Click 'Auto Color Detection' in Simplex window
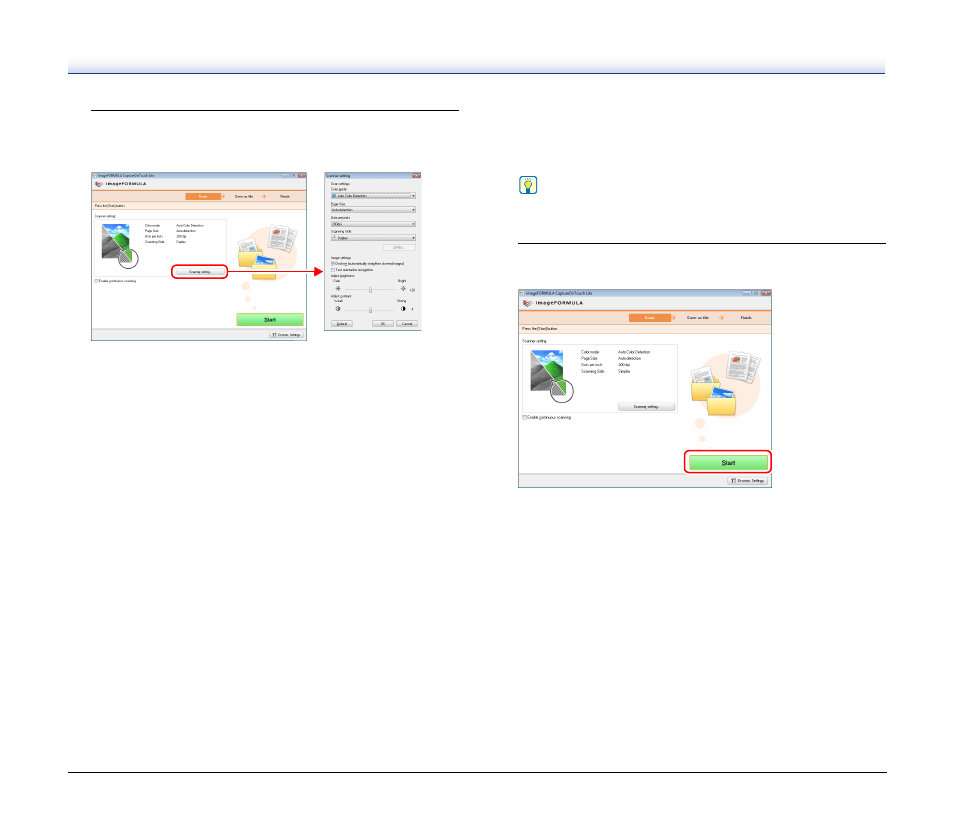 (634, 352)
